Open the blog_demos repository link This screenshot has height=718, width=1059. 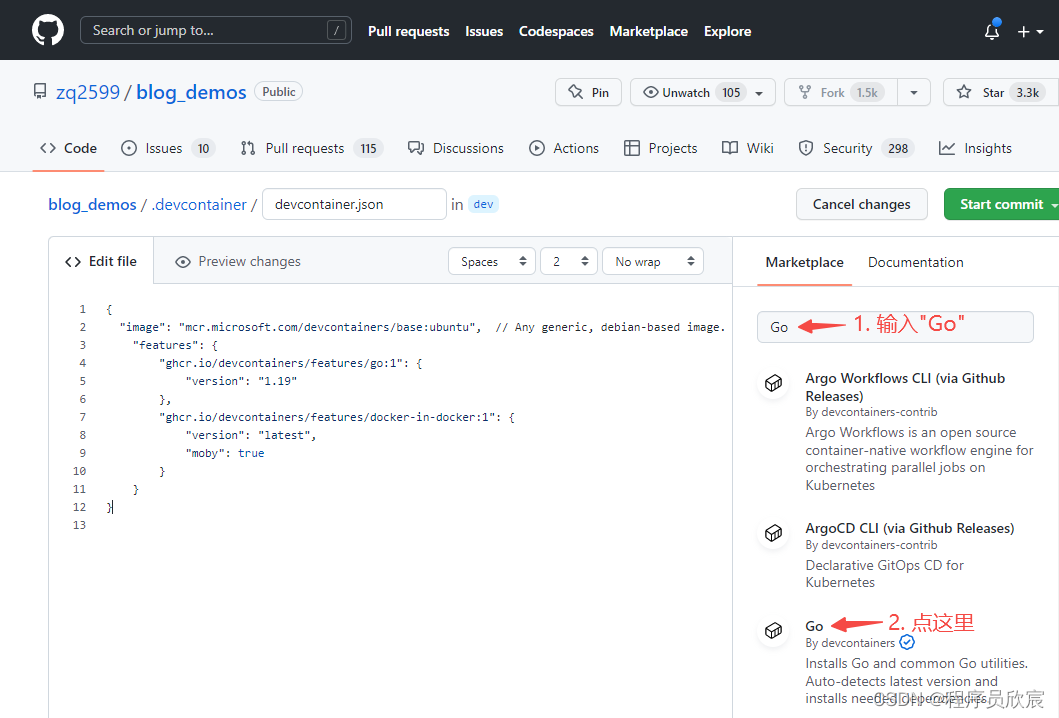pos(191,92)
